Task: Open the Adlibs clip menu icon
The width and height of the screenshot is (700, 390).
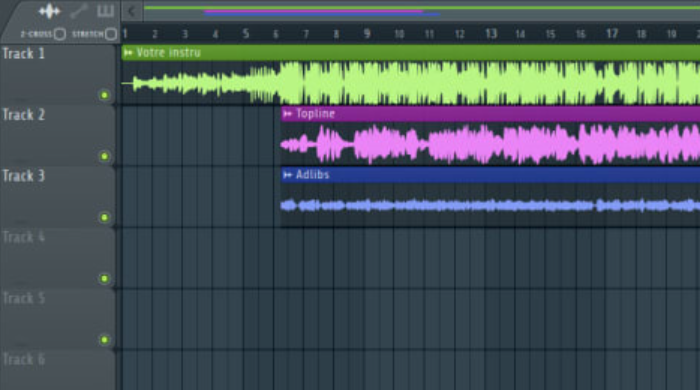Action: [288, 175]
